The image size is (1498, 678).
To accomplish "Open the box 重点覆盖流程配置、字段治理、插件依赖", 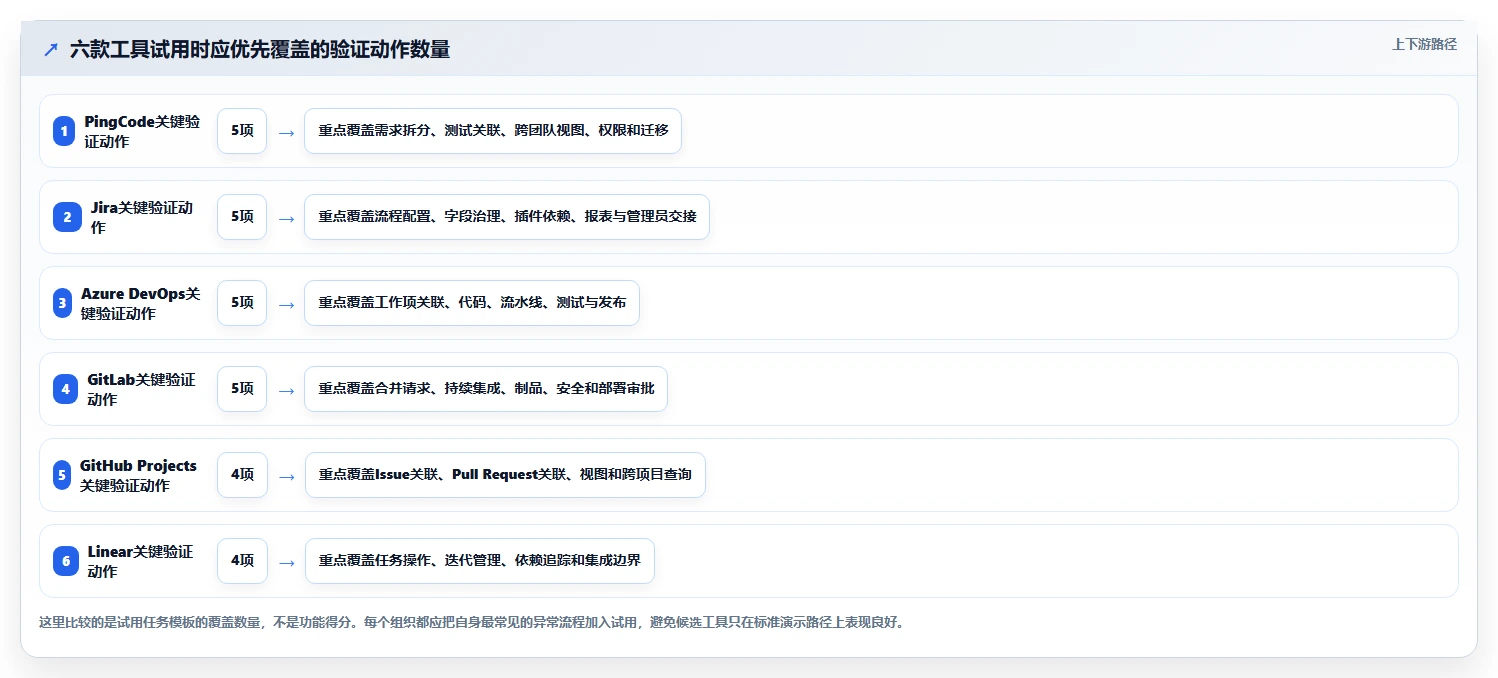I will coord(507,217).
